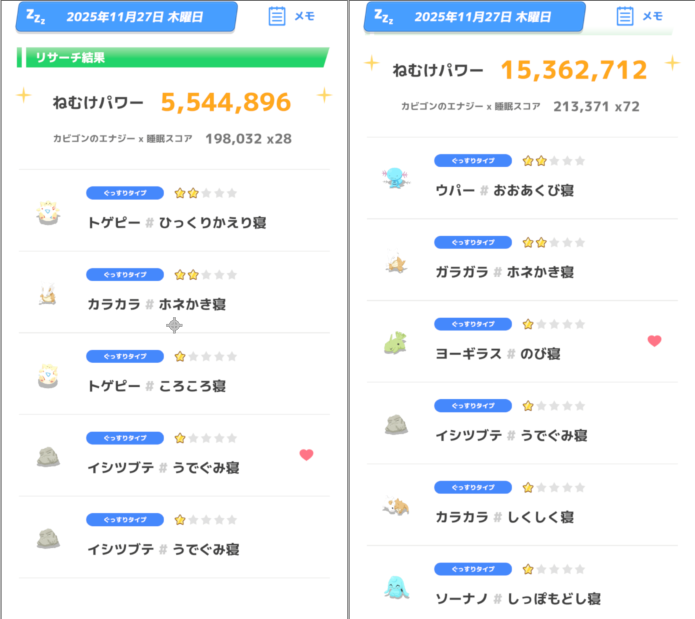Tap the Togepi sprite for ころころ寝
695x619 pixels.
[x=48, y=375]
